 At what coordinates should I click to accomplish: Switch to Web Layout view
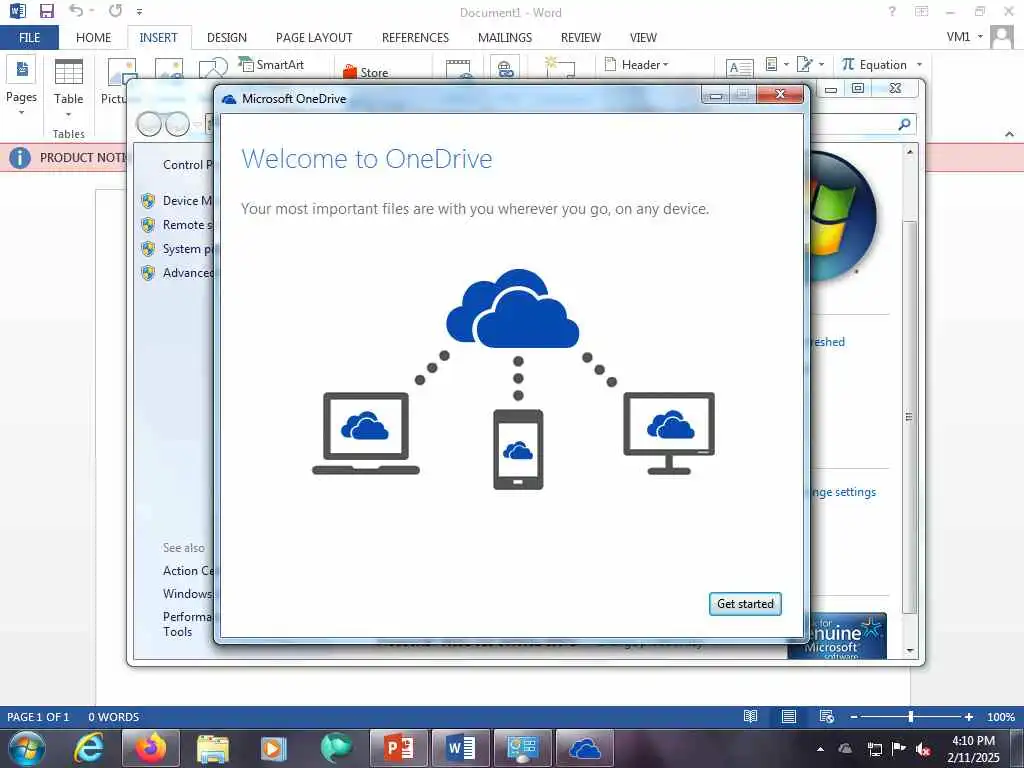pos(826,716)
